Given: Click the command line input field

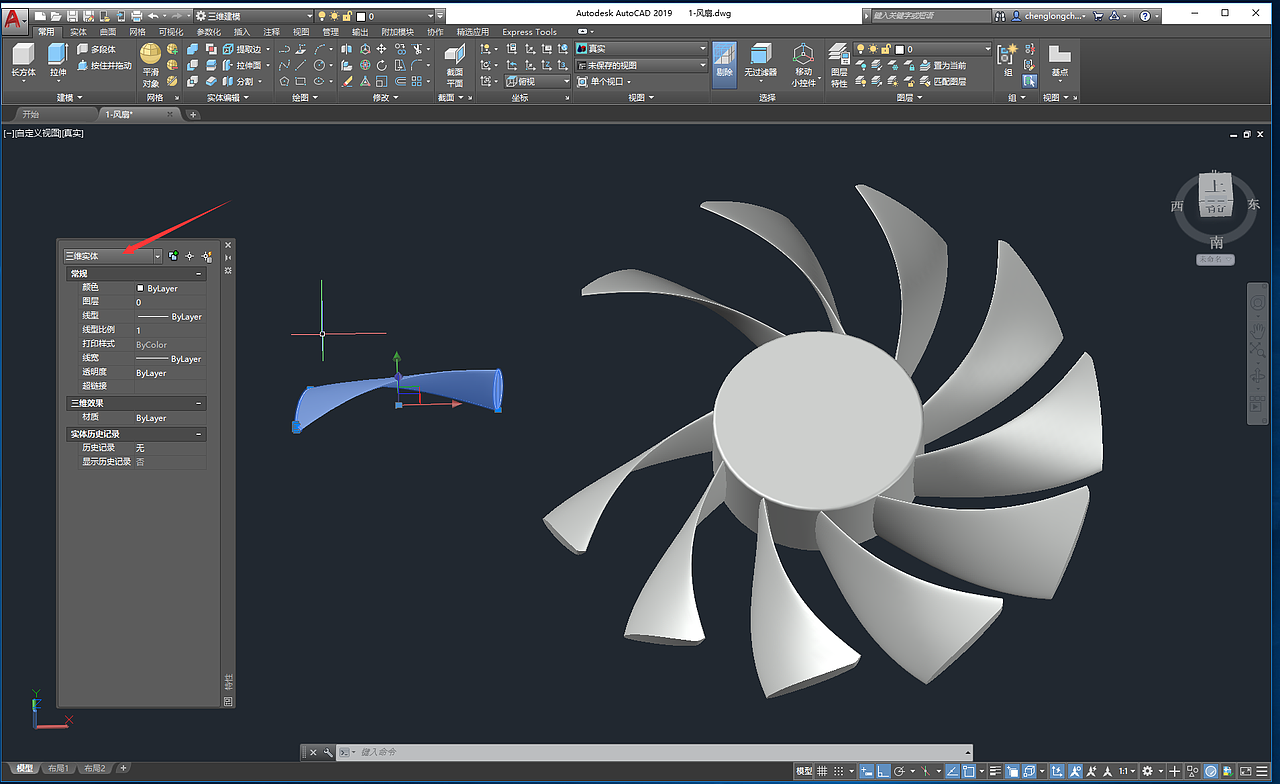Looking at the screenshot, I should point(654,752).
